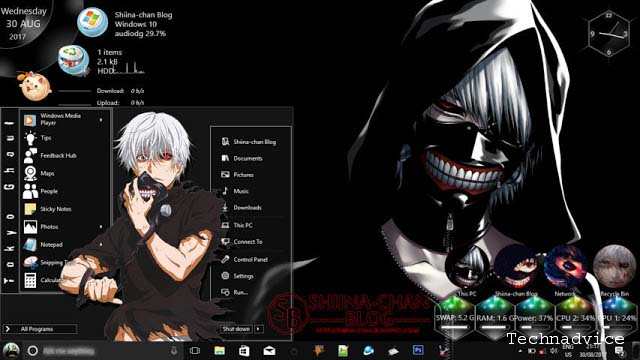Image resolution: width=640 pixels, height=360 pixels.
Task: Click the Cortana circle icon
Action: point(33,351)
